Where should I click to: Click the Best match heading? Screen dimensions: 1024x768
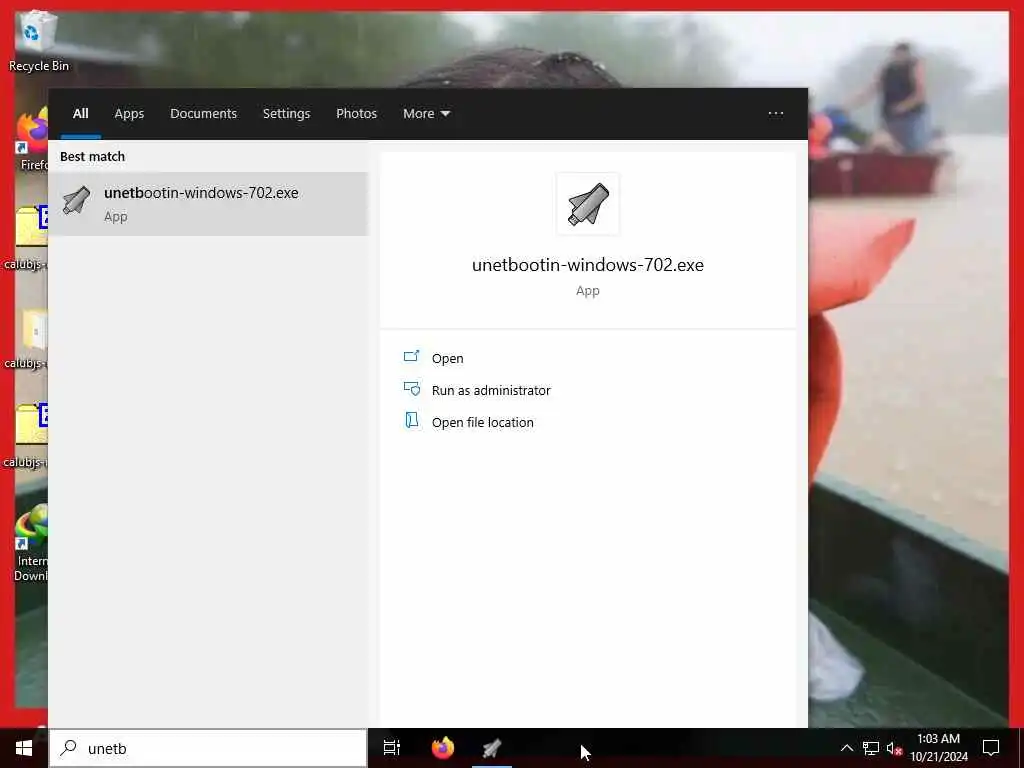92,157
